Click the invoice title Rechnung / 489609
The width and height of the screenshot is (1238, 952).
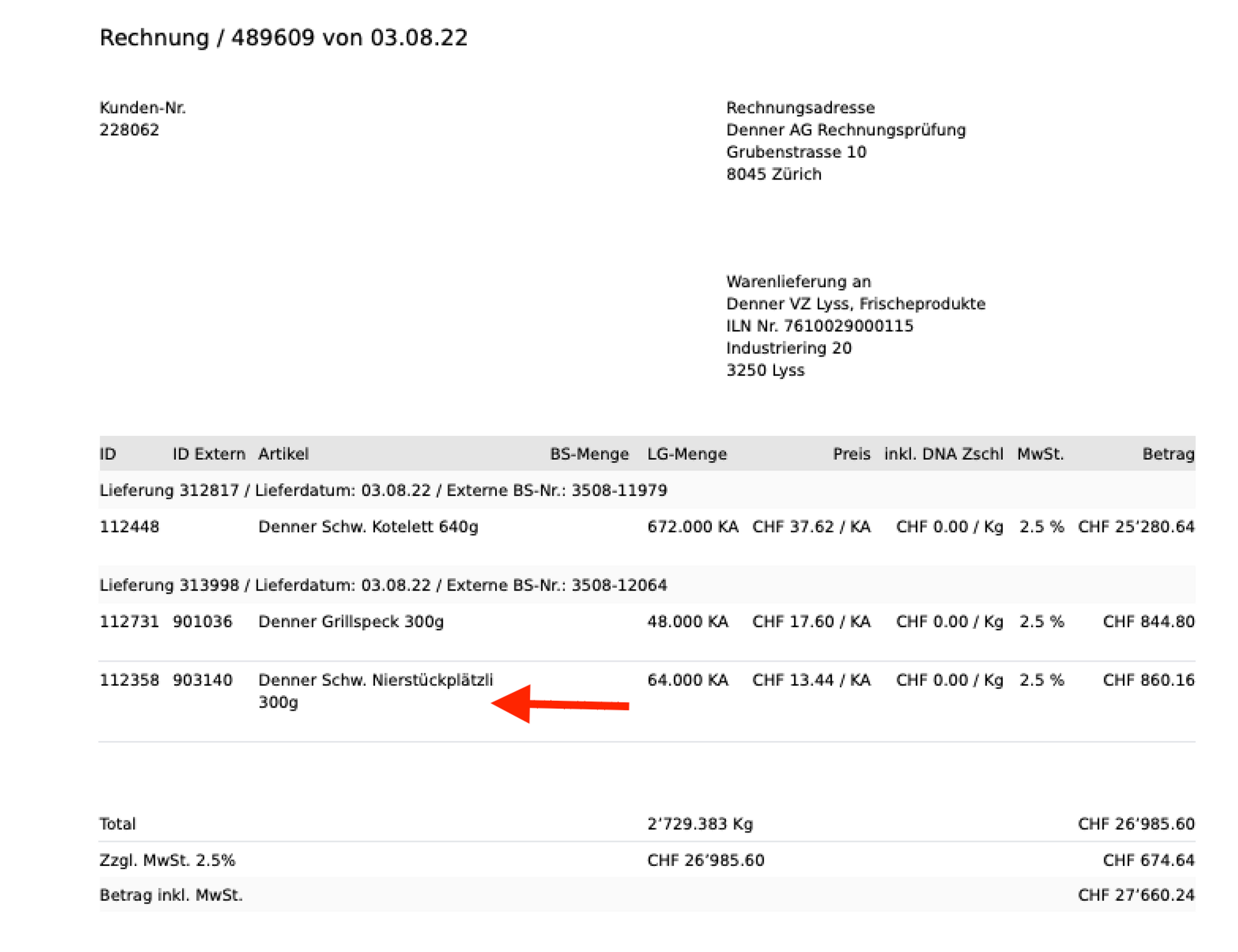click(x=283, y=38)
